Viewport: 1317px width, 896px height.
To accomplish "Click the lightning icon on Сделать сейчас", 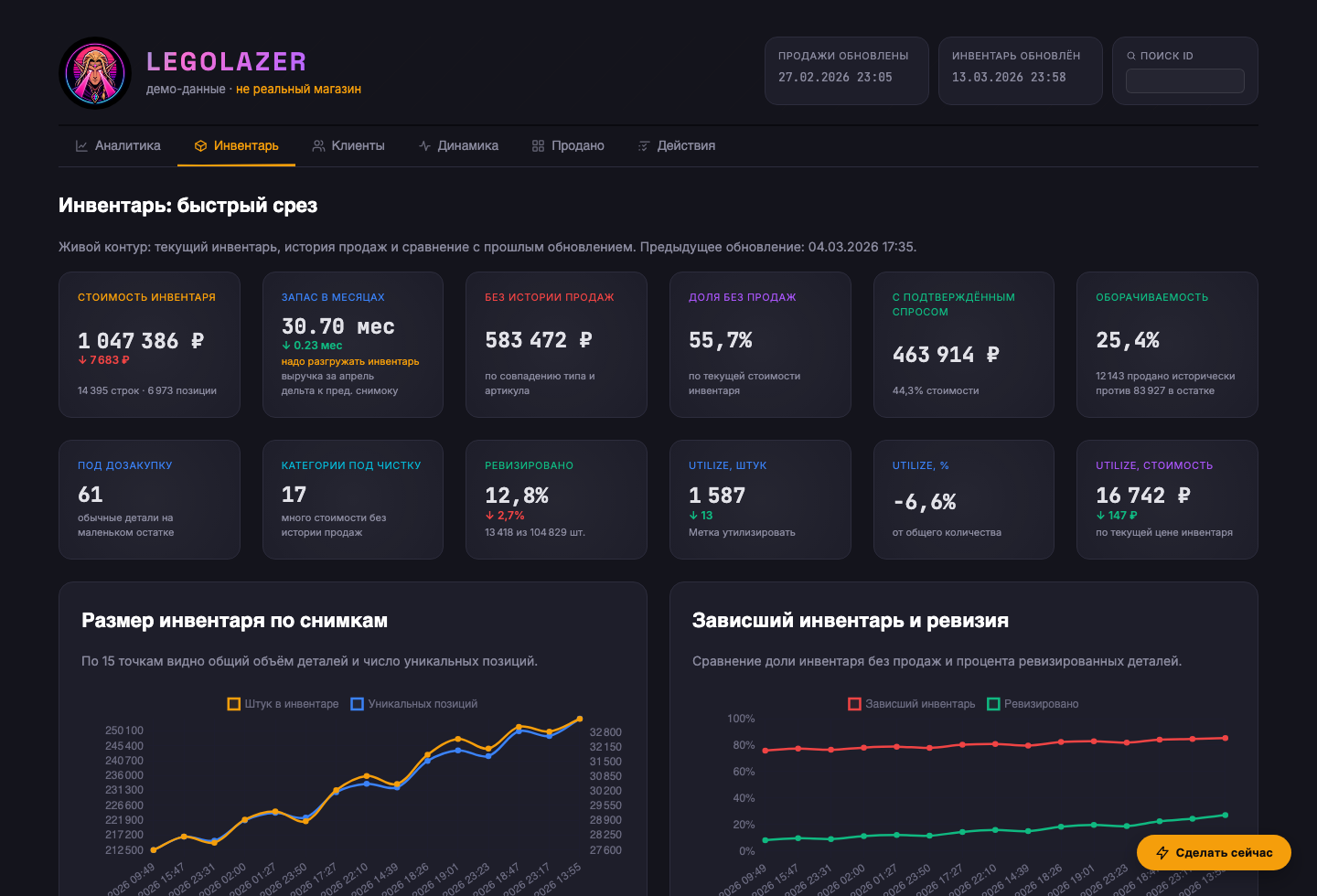I will coord(1162,853).
